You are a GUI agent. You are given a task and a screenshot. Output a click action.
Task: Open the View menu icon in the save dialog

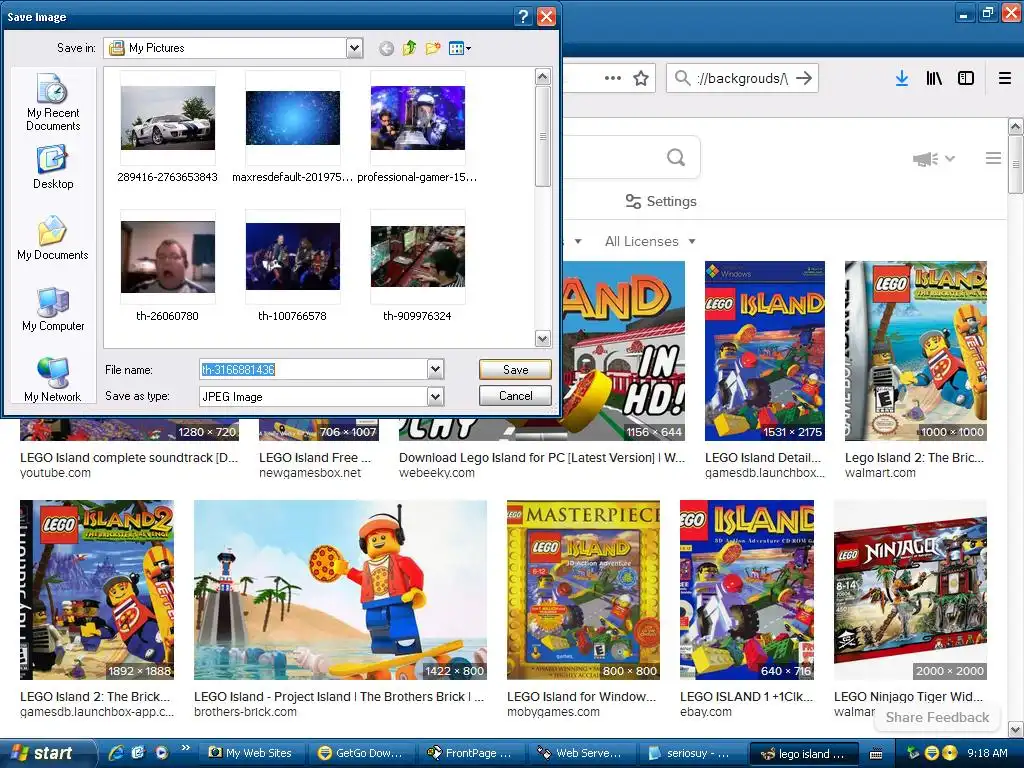(460, 48)
